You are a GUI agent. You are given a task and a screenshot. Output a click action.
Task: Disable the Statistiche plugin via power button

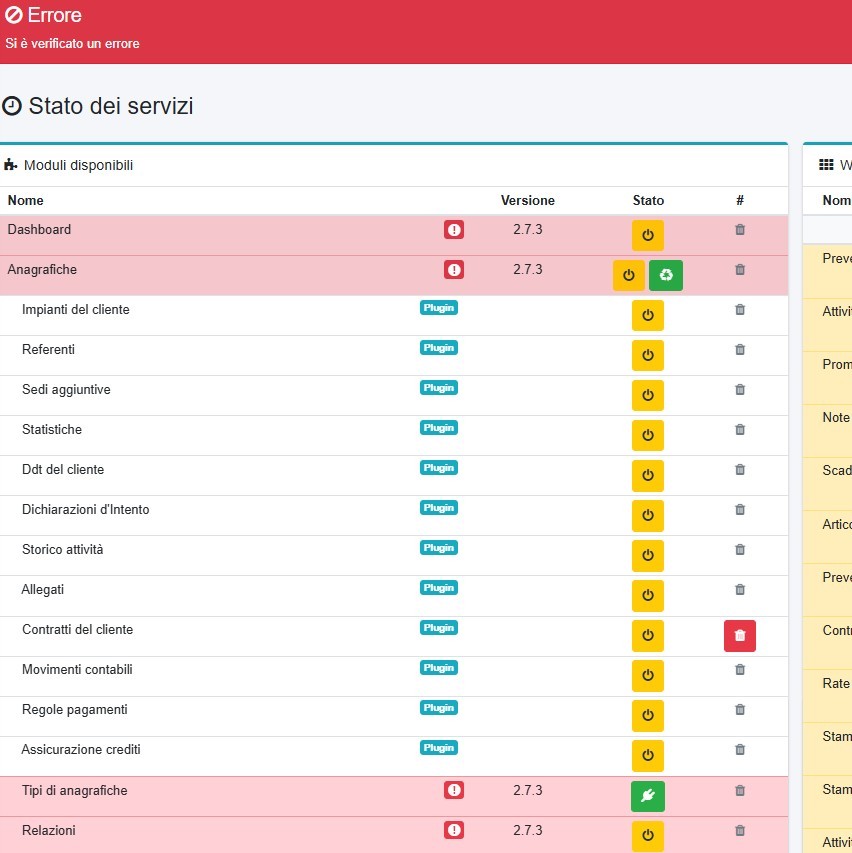[647, 436]
